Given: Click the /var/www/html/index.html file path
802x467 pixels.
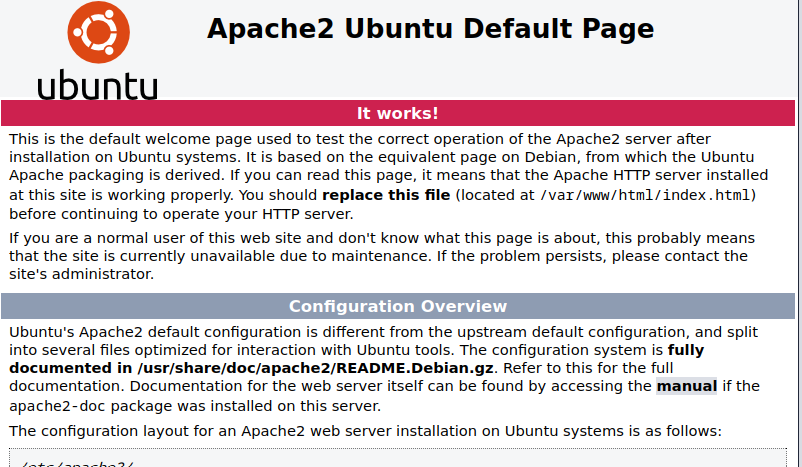Looking at the screenshot, I should pos(647,194).
